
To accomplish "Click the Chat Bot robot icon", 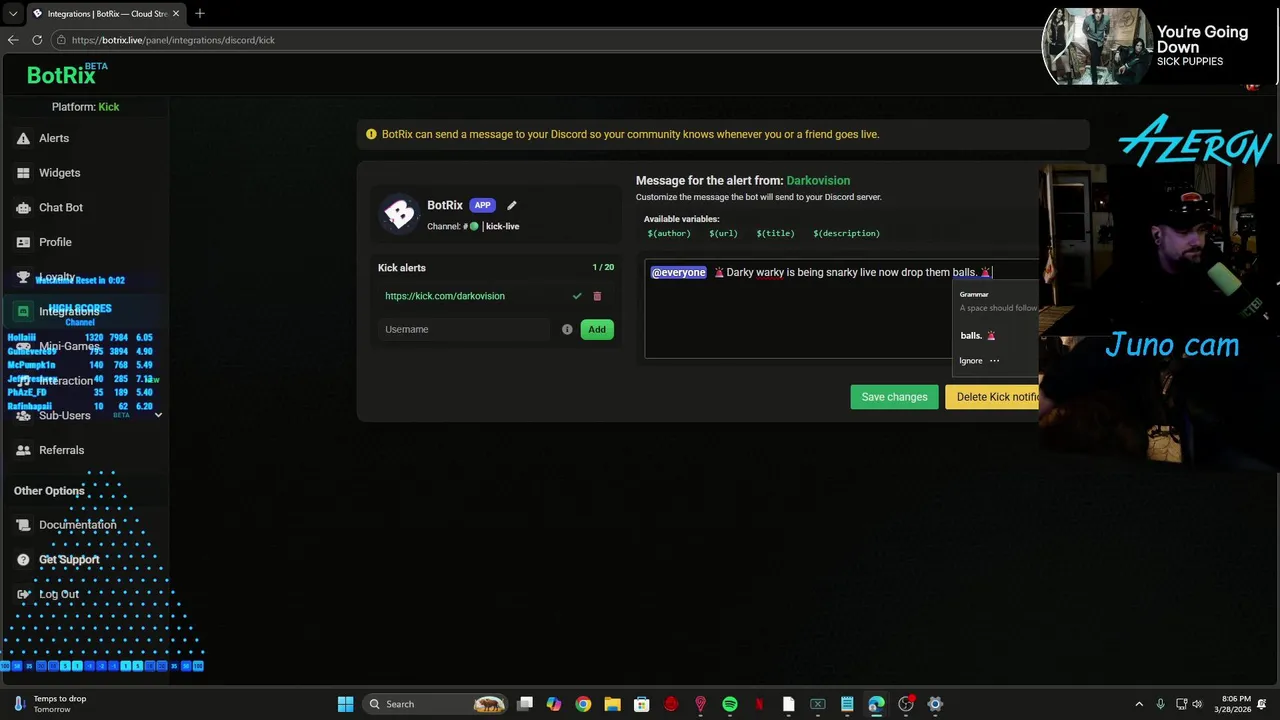I will pyautogui.click(x=23, y=207).
